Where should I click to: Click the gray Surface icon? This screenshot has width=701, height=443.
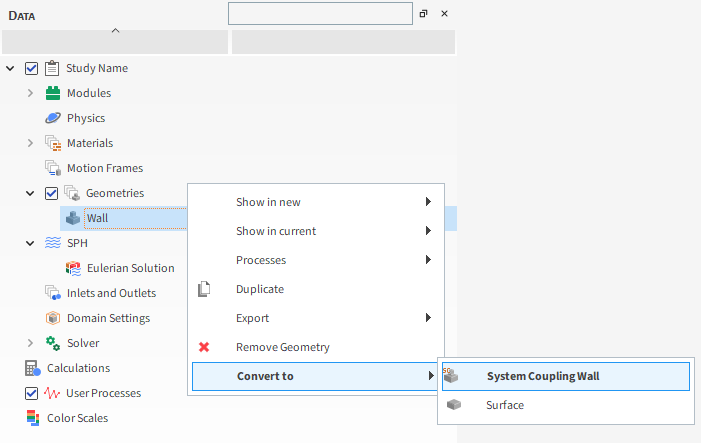(x=453, y=405)
